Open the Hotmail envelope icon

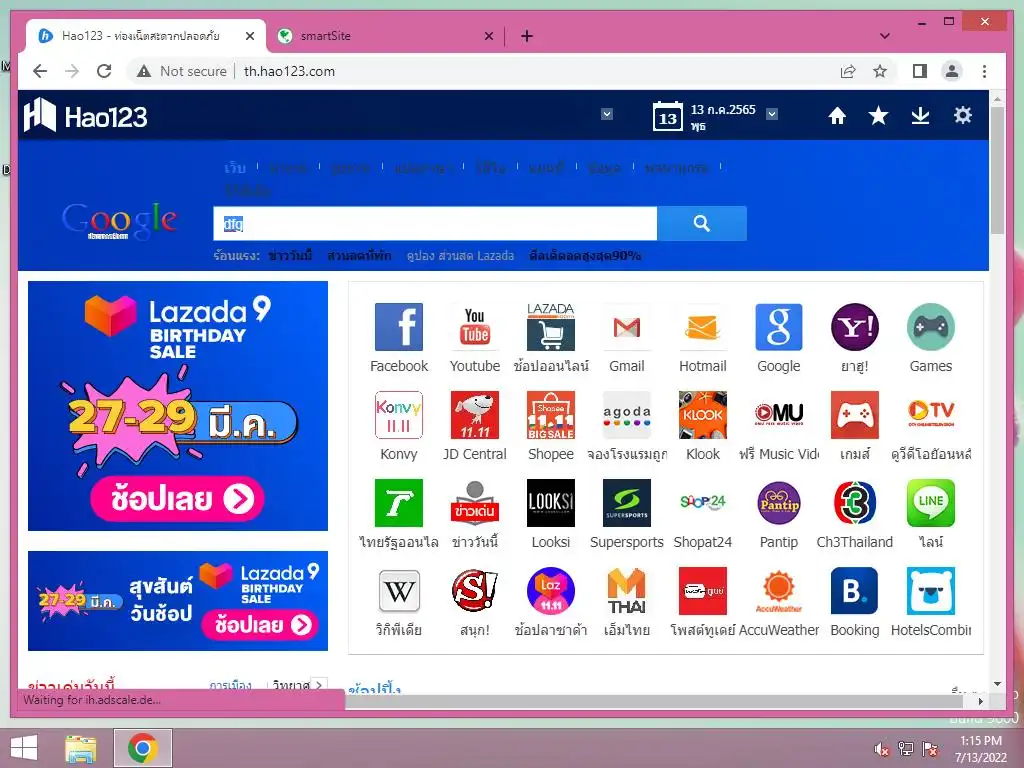[x=703, y=327]
